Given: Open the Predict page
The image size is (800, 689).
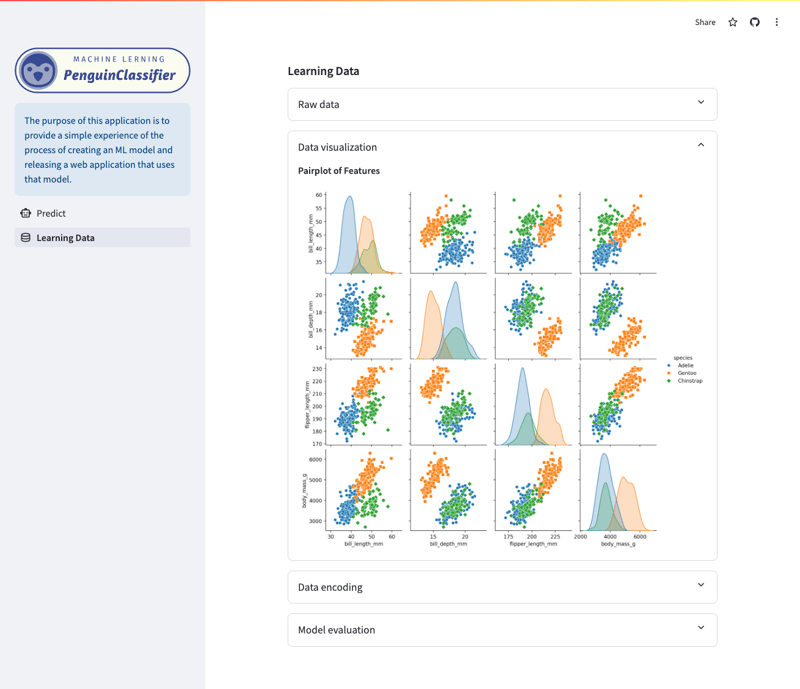Looking at the screenshot, I should (x=51, y=213).
